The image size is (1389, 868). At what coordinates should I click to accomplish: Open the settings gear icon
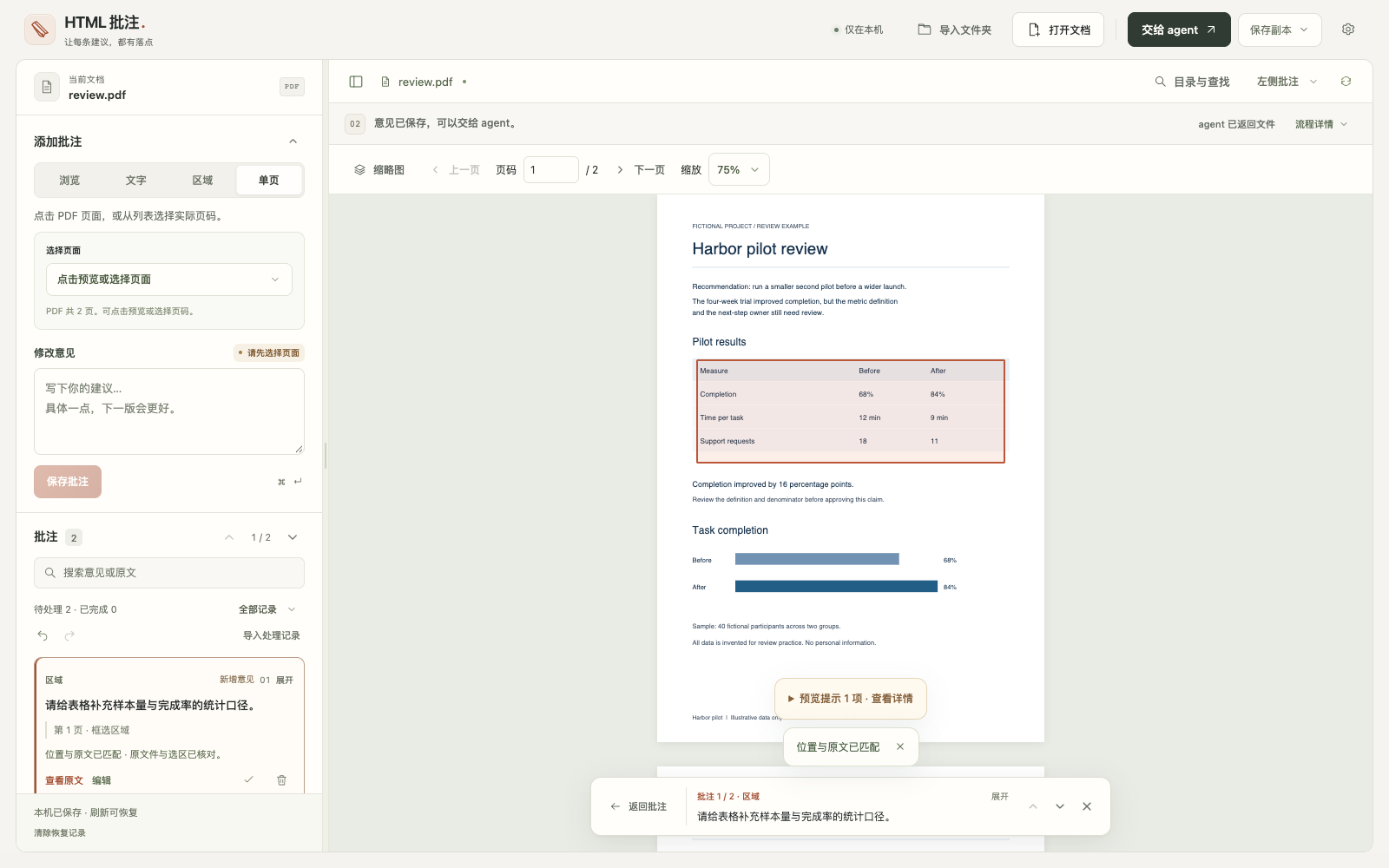(x=1348, y=30)
